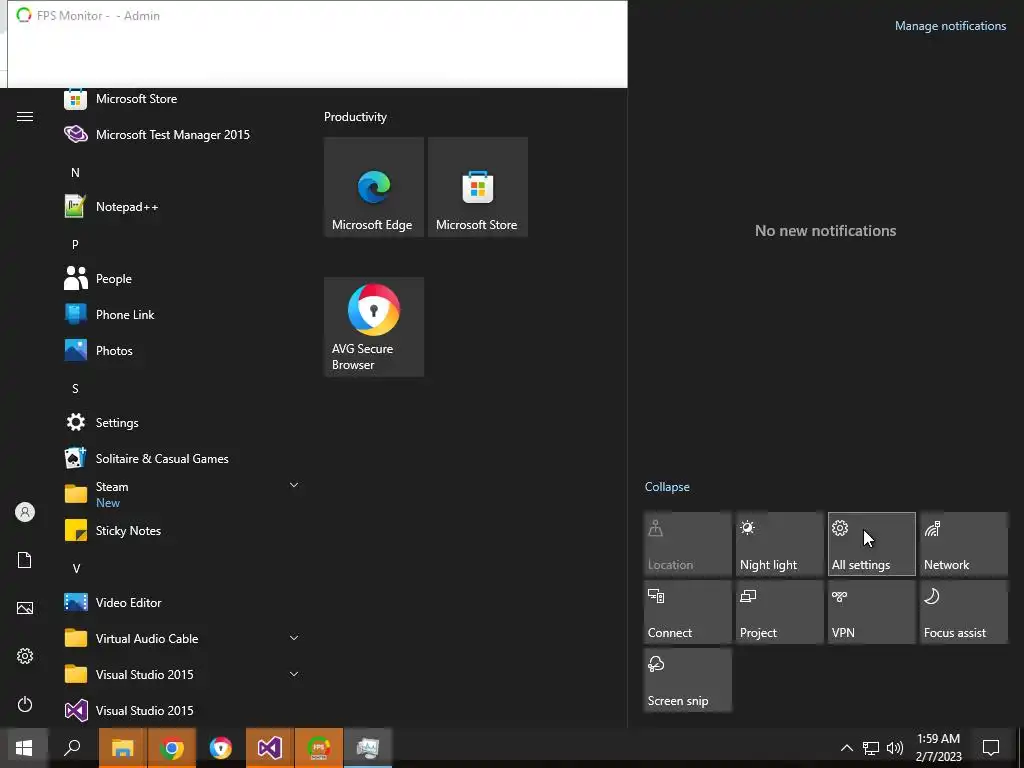Jump to letter S in app list

point(75,389)
